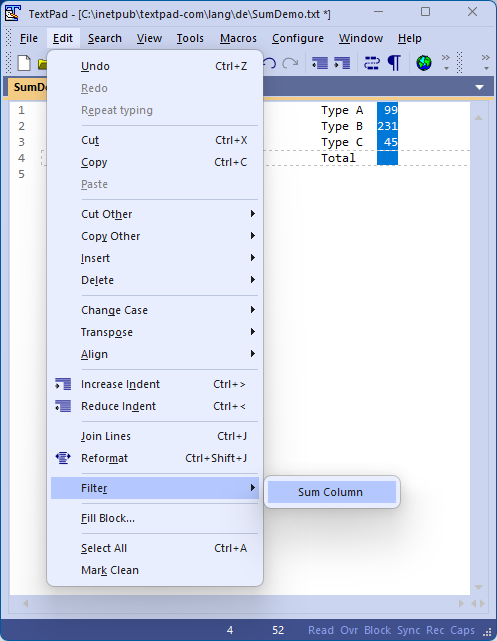The height and width of the screenshot is (641, 497).
Task: Choose Select All in Edit menu
Action: (155, 548)
